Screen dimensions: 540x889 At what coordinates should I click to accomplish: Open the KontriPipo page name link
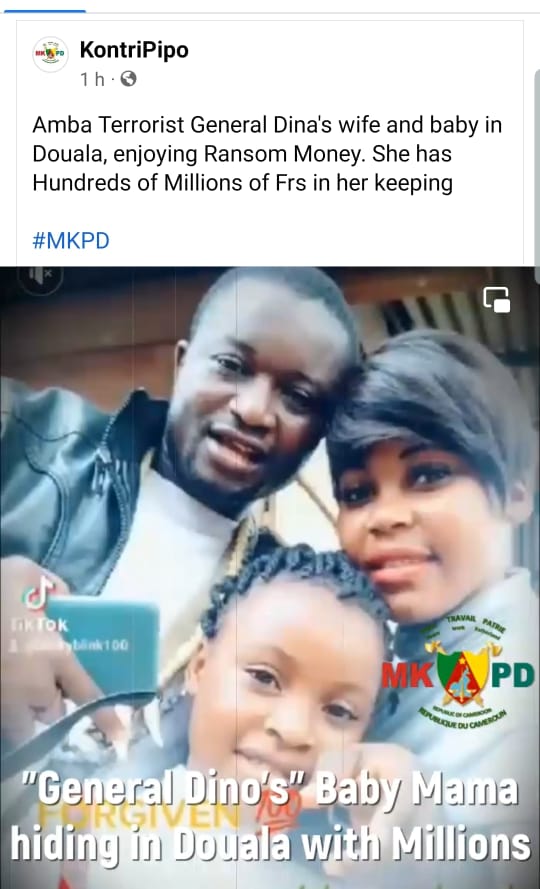(x=134, y=50)
